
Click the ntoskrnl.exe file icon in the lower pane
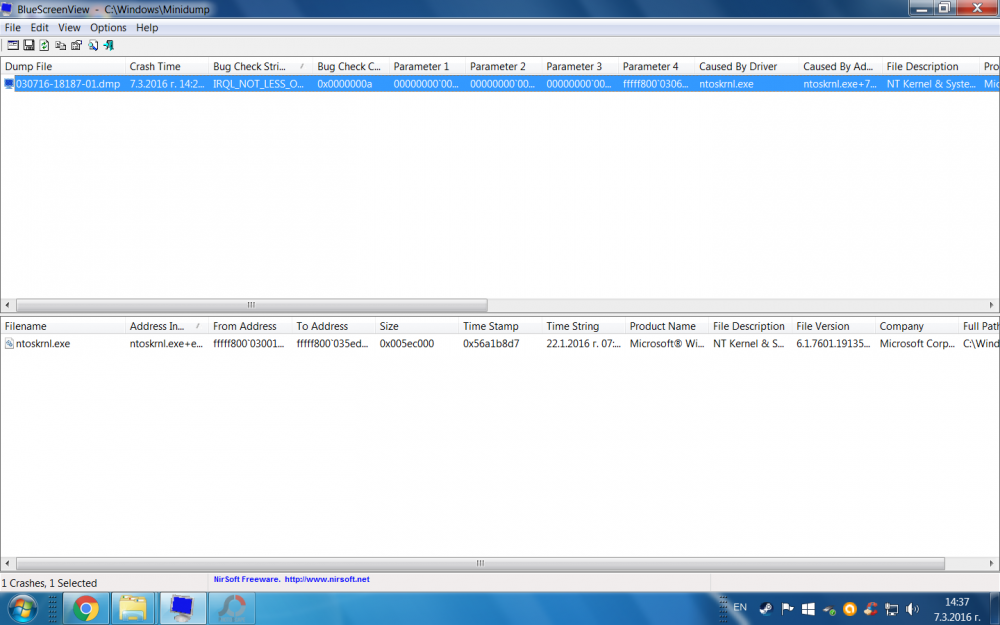click(9, 343)
